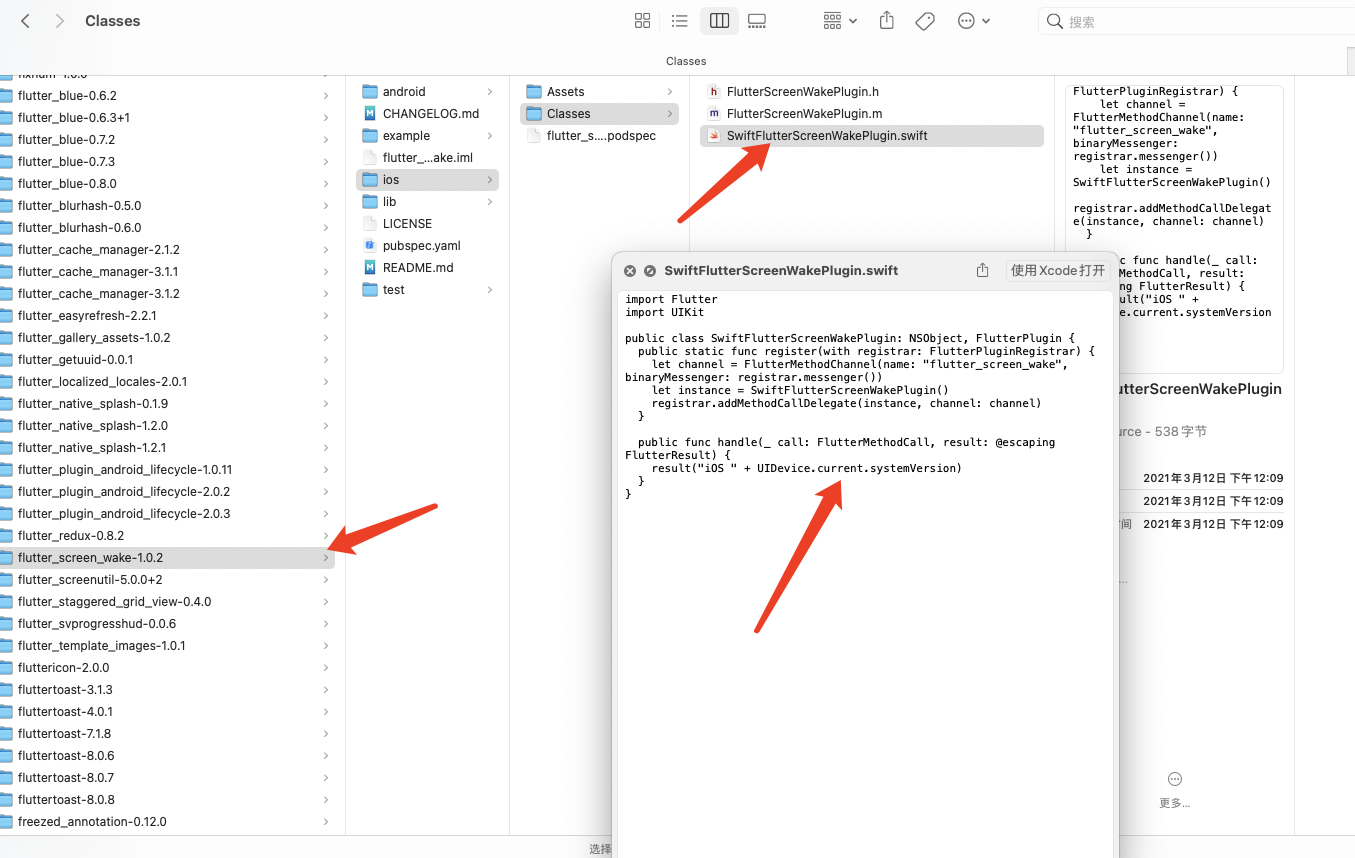
Task: Select the ios folder
Action: click(427, 180)
